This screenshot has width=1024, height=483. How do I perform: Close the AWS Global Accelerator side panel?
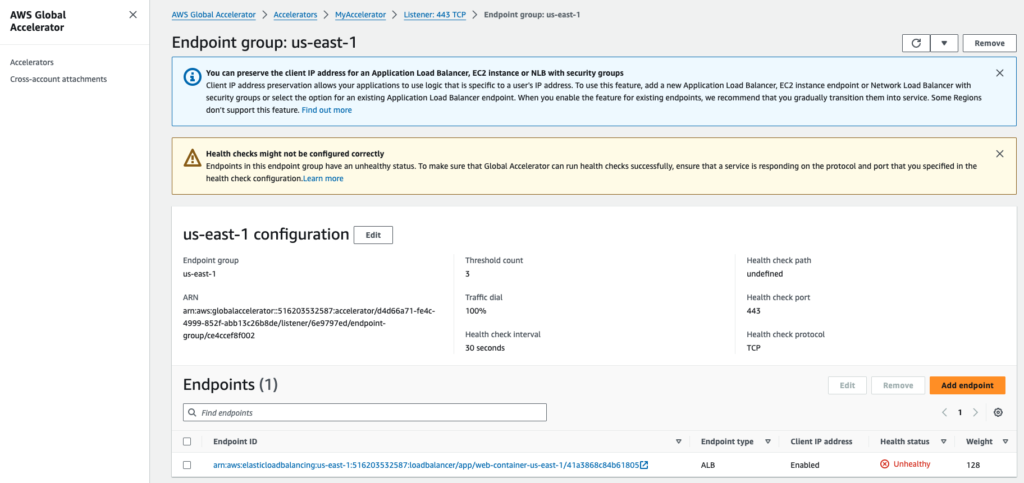[x=133, y=14]
